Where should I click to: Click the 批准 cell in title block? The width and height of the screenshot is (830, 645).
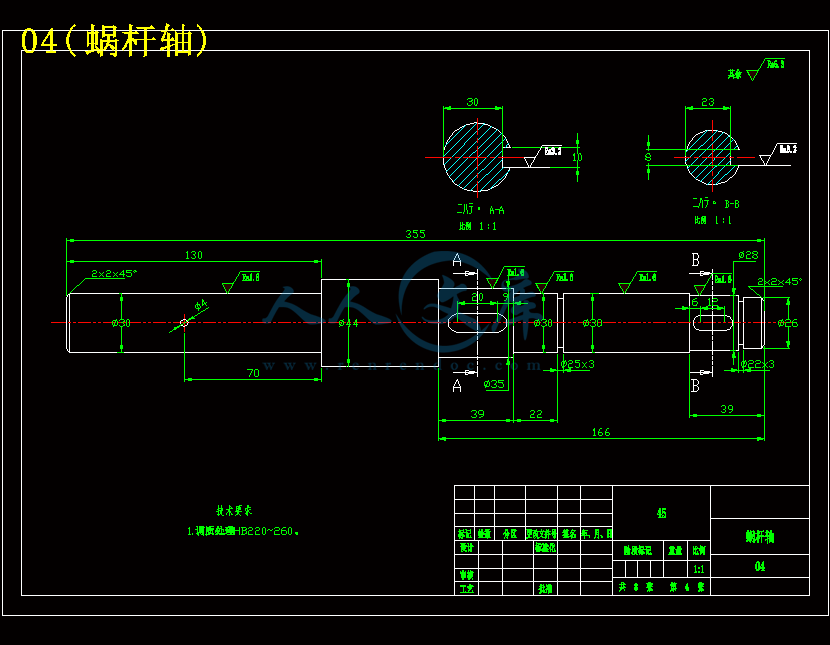click(x=545, y=588)
